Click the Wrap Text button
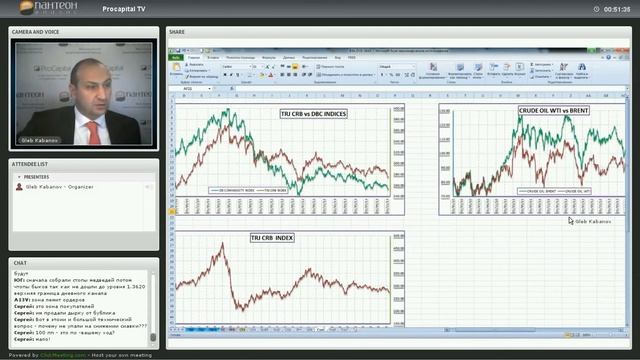The image size is (640, 360). [330, 67]
